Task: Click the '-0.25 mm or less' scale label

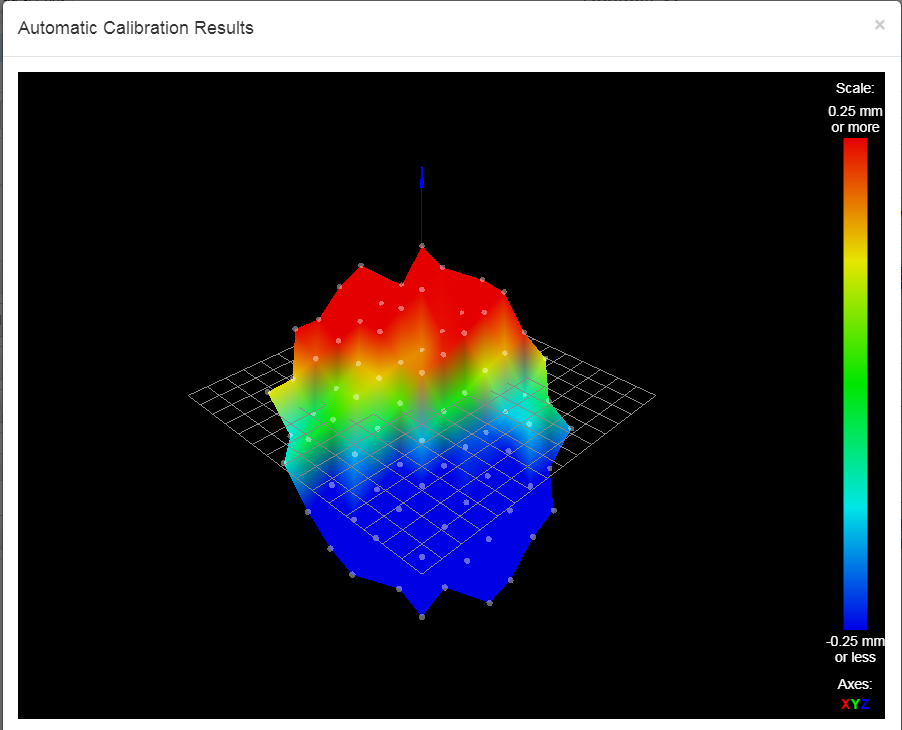Action: (x=855, y=649)
